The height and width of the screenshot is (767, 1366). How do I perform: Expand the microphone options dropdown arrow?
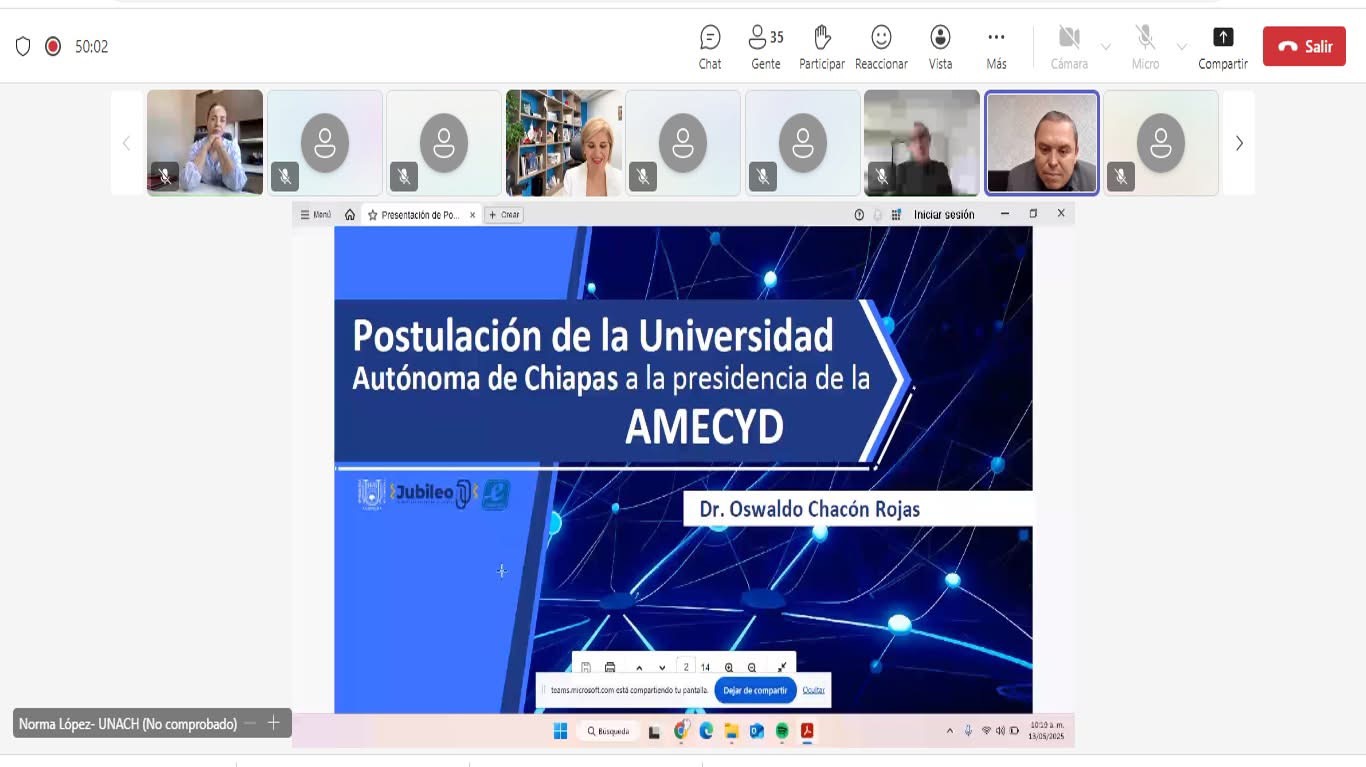[1181, 47]
